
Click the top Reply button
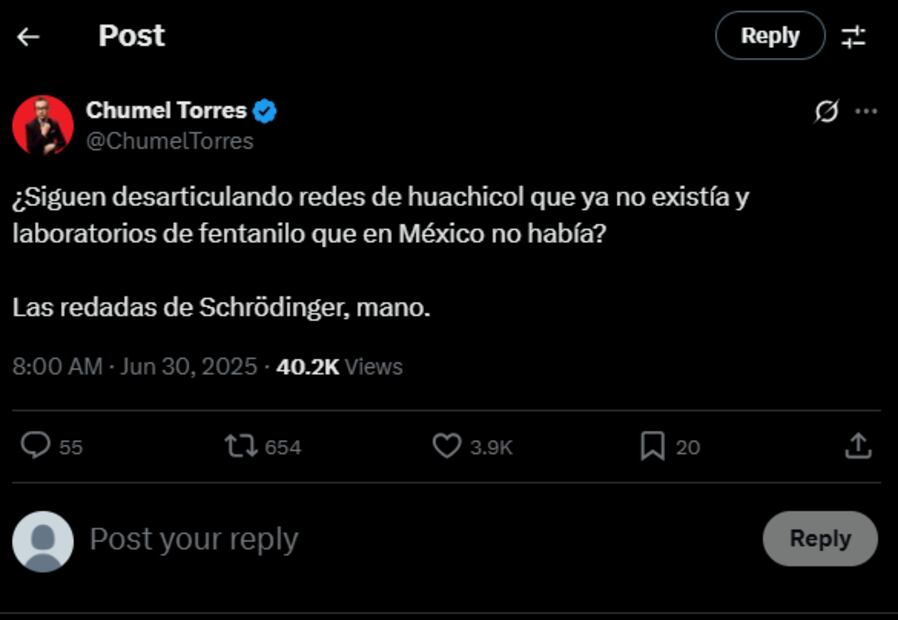coord(770,36)
